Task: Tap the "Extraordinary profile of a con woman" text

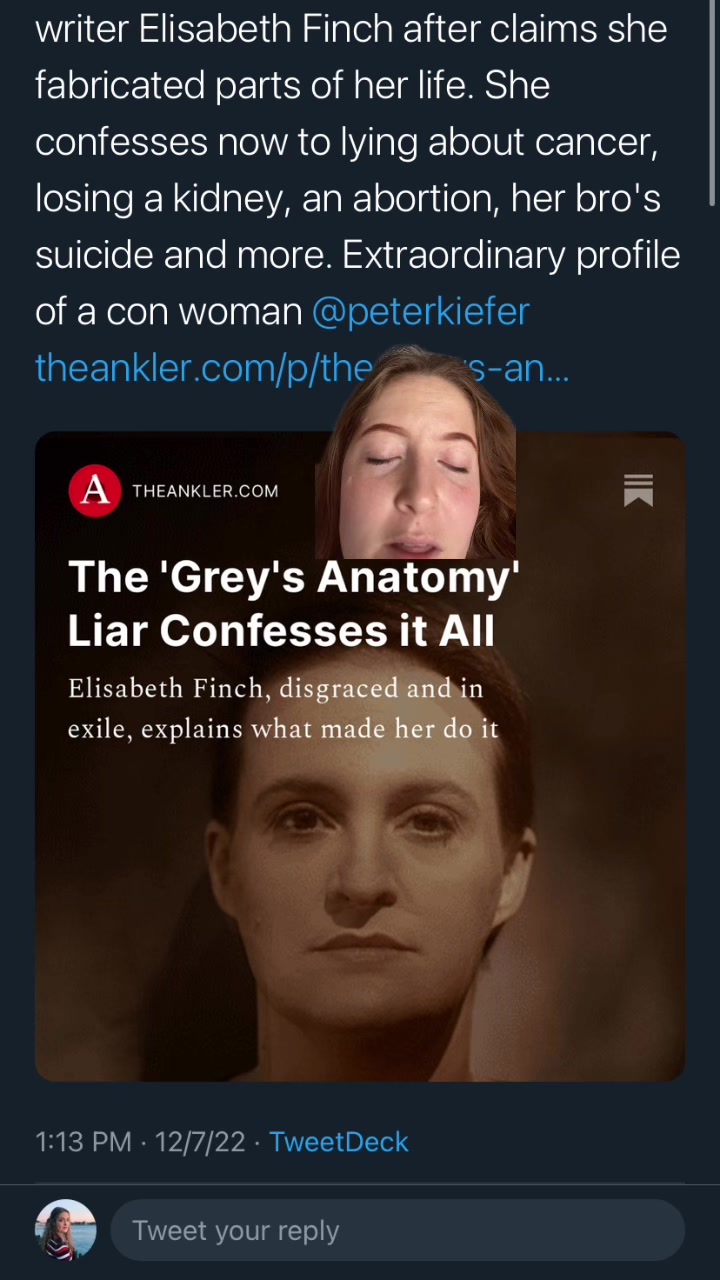Action: click(x=510, y=256)
